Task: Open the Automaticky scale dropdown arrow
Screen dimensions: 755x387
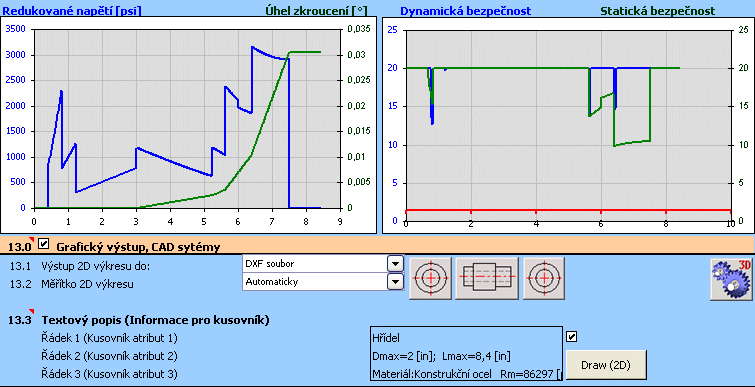Action: [395, 282]
